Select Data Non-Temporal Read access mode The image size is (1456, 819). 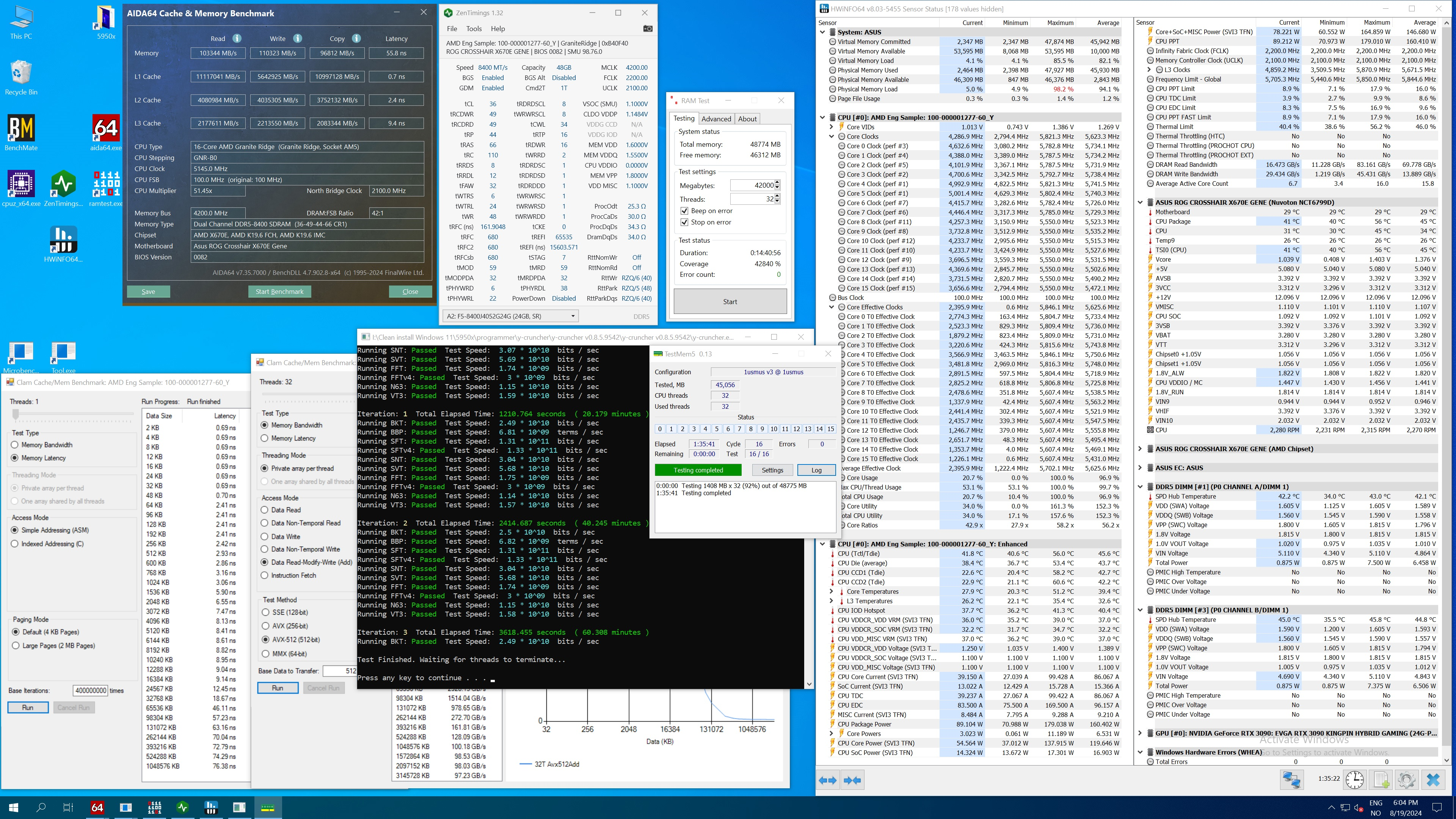point(265,523)
